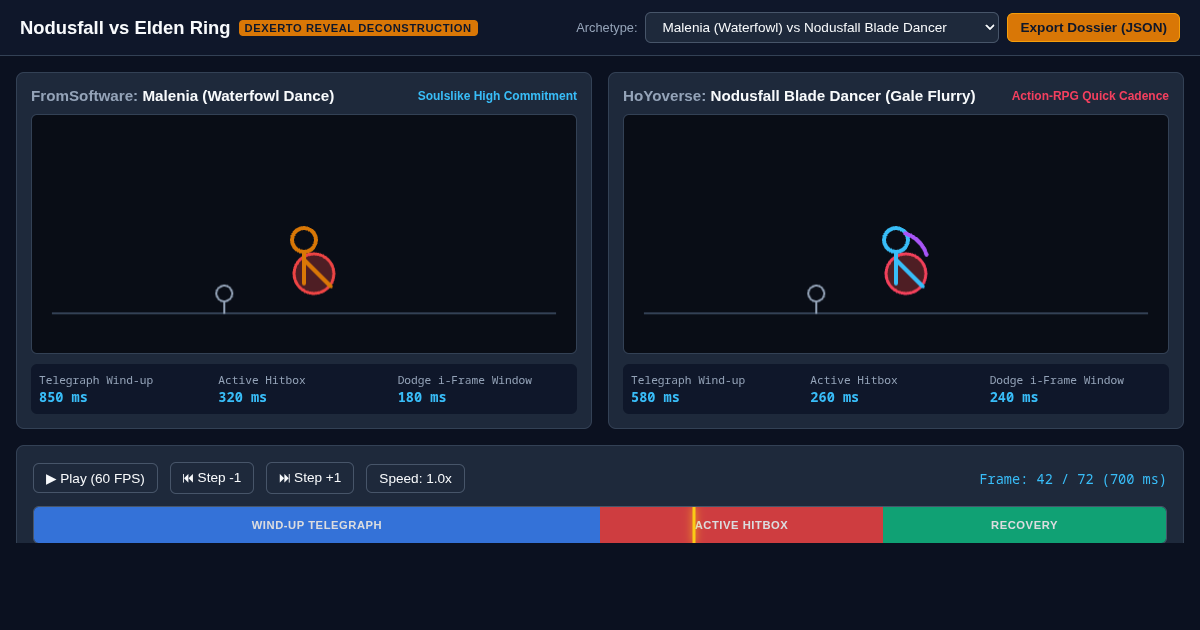This screenshot has height=630, width=1200.
Task: Click the HoYoverse Nodusfall Blade Dancer heading
Action: click(799, 96)
